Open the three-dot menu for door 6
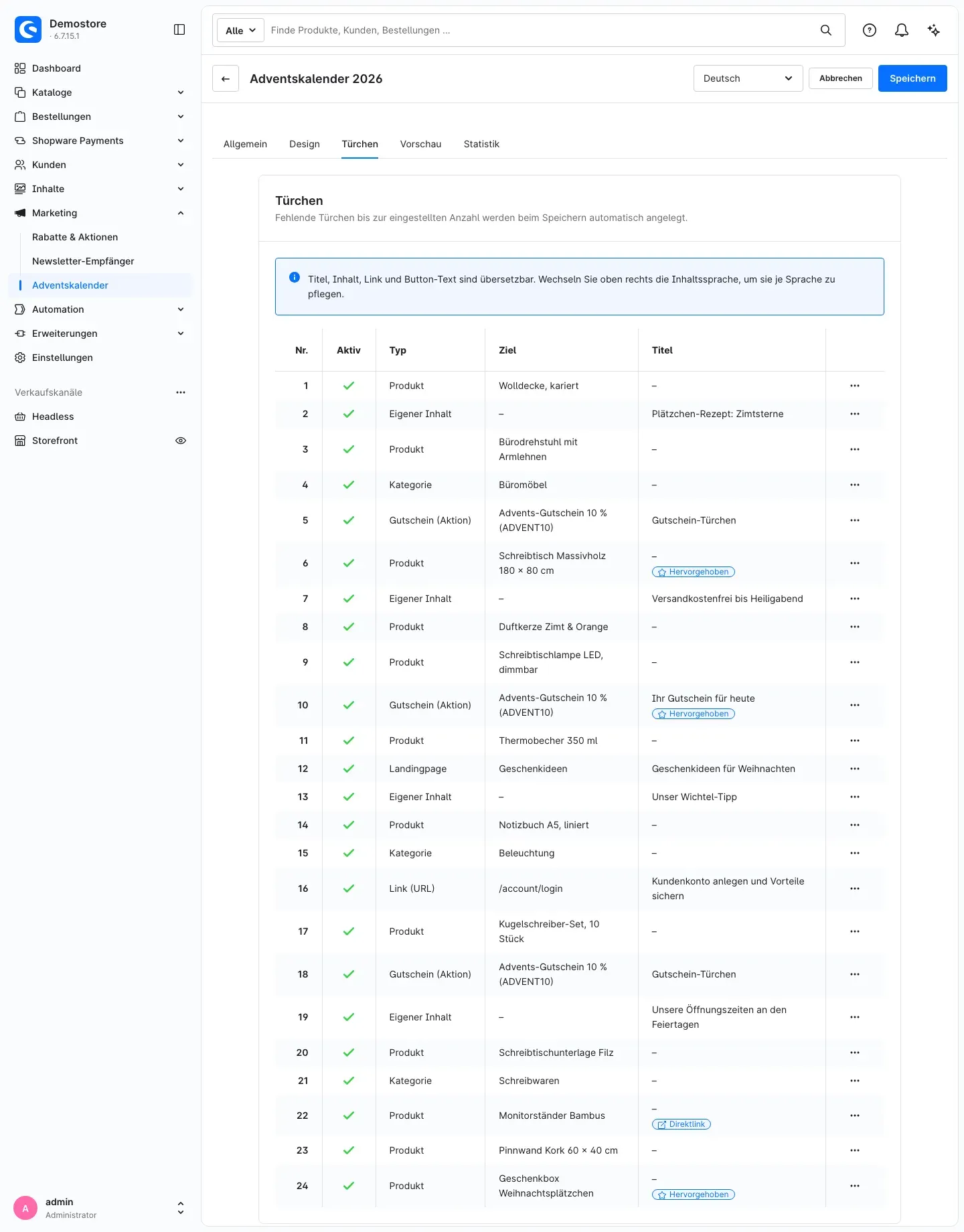The height and width of the screenshot is (1232, 964). pyautogui.click(x=855, y=563)
